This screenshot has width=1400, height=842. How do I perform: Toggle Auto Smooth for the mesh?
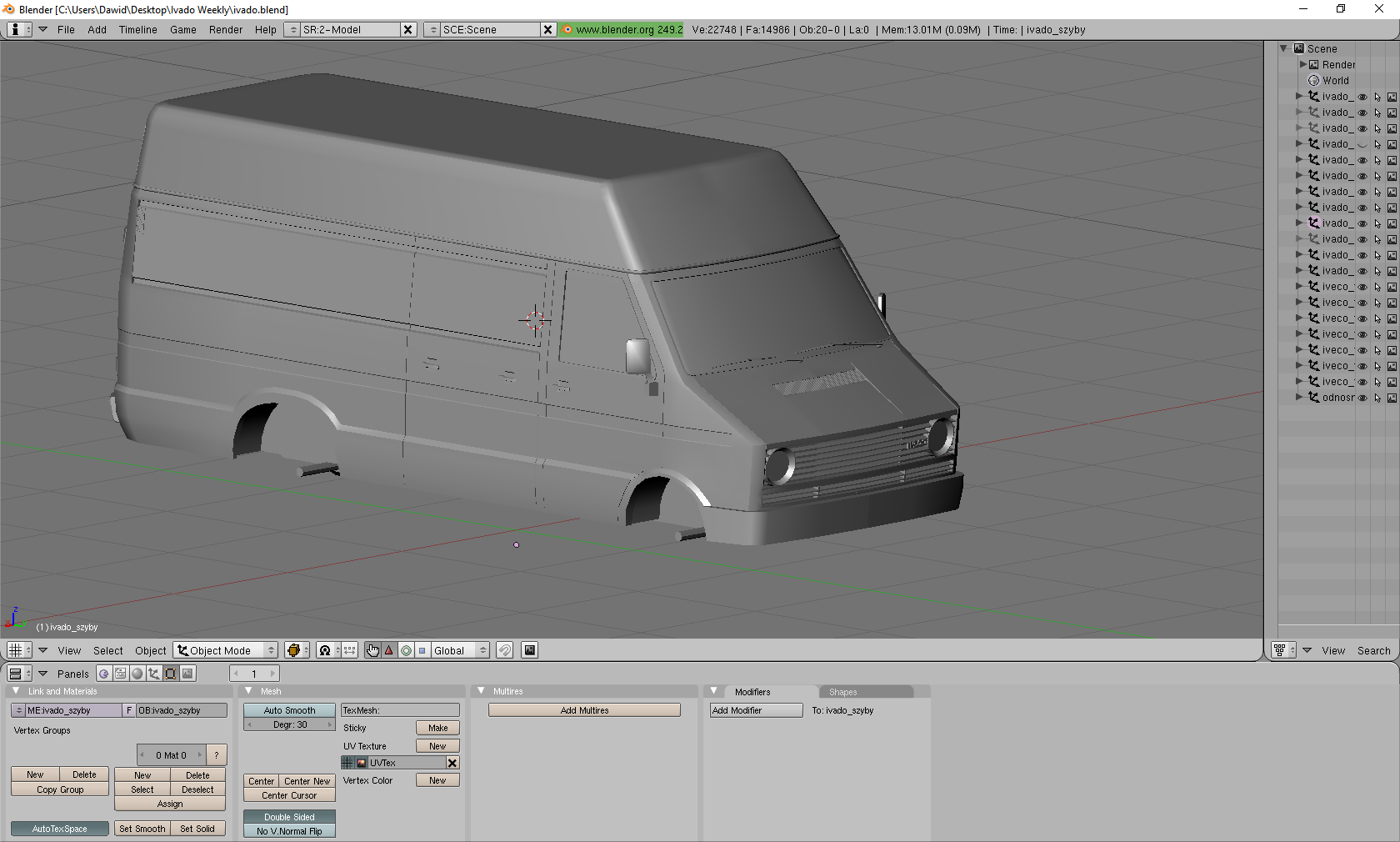(x=289, y=710)
